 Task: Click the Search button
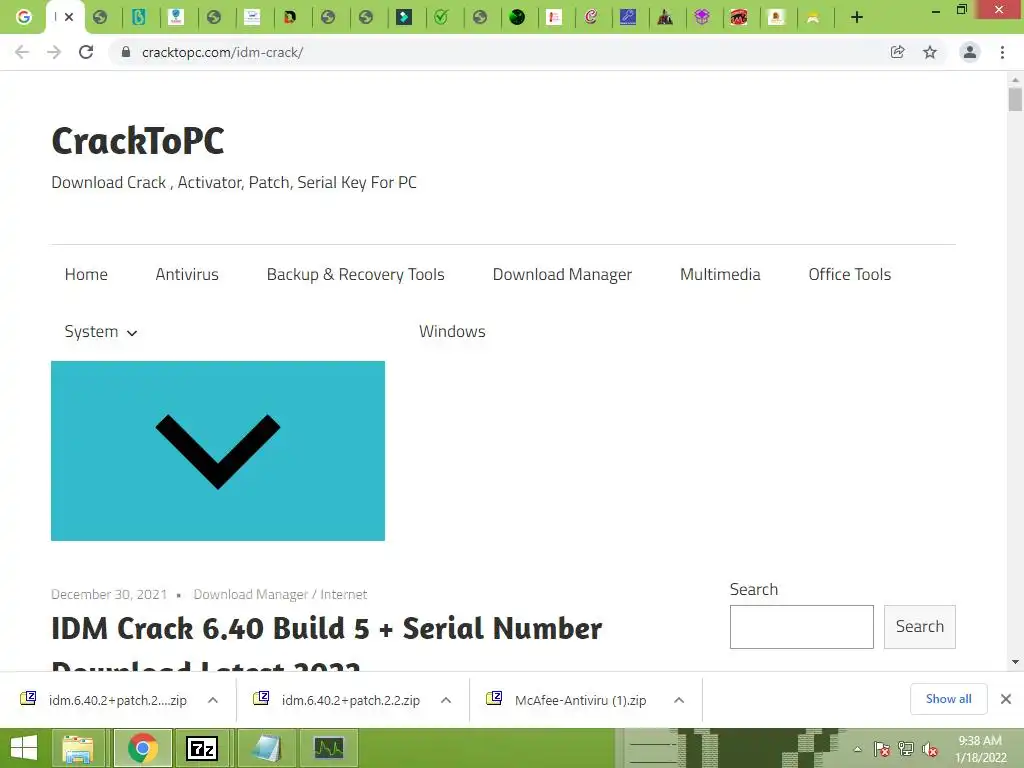click(920, 627)
